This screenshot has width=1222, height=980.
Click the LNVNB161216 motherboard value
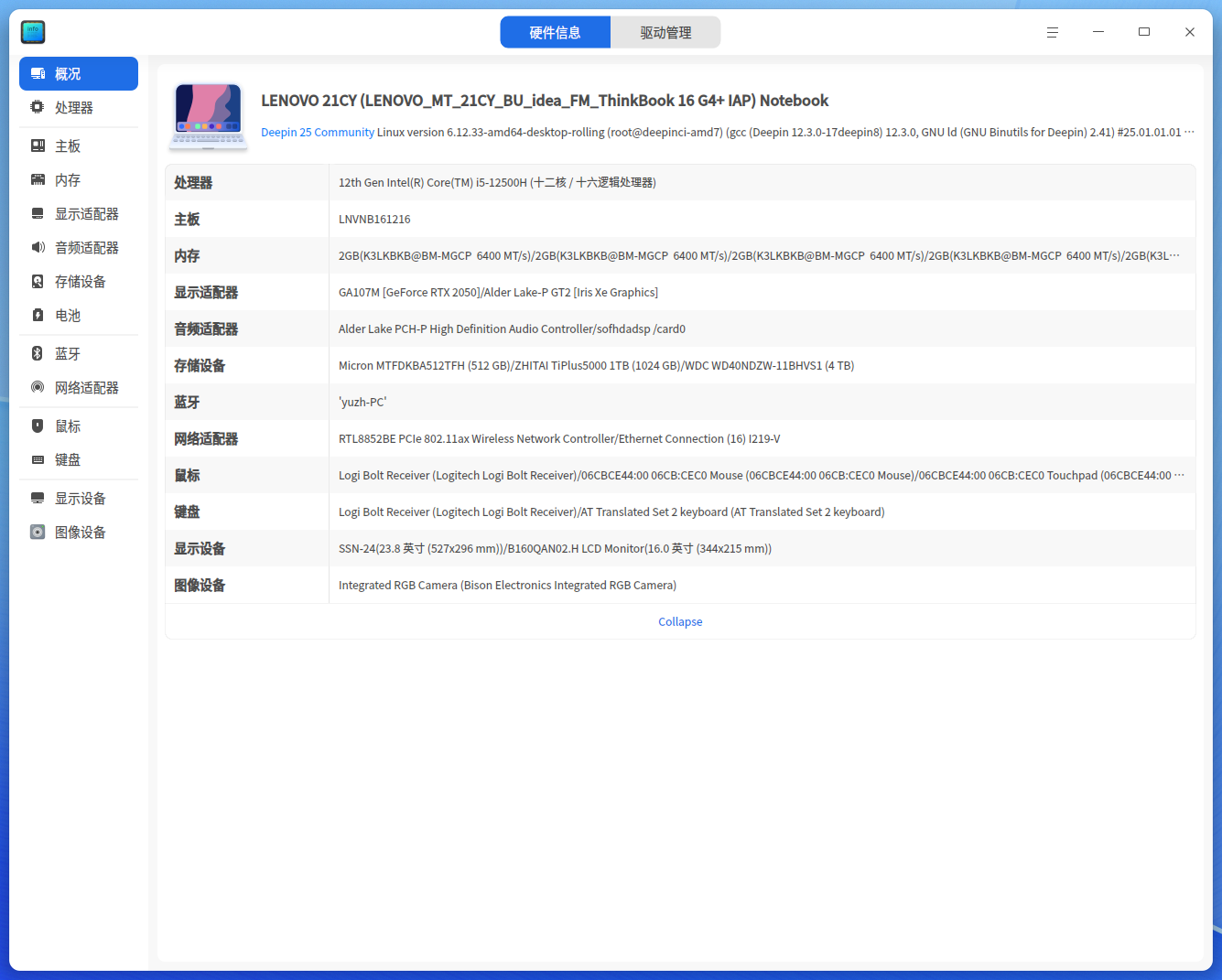(x=374, y=219)
